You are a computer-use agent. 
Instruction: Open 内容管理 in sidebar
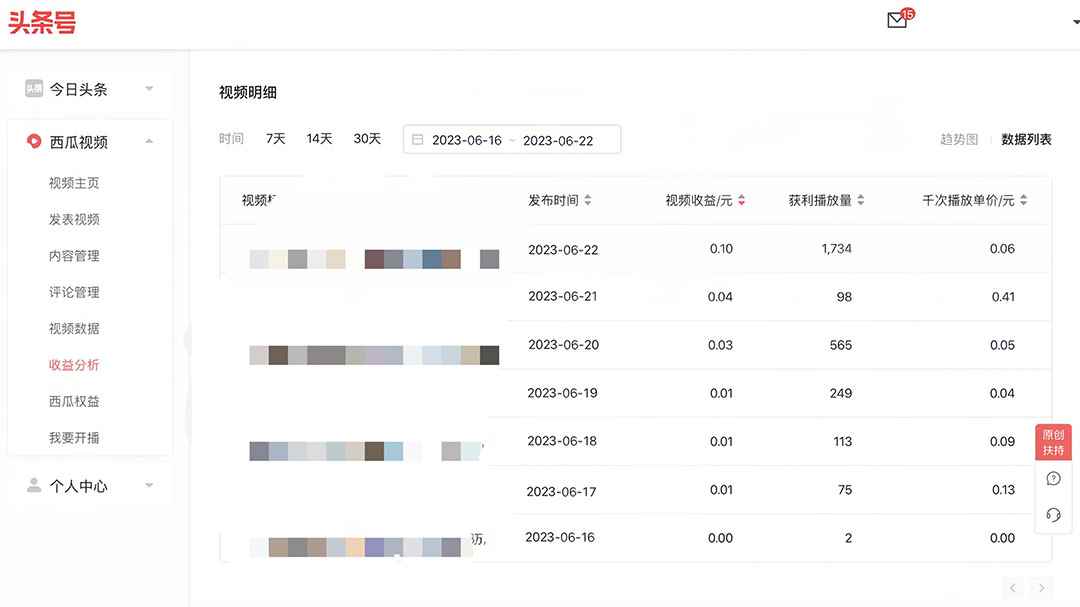pos(74,256)
